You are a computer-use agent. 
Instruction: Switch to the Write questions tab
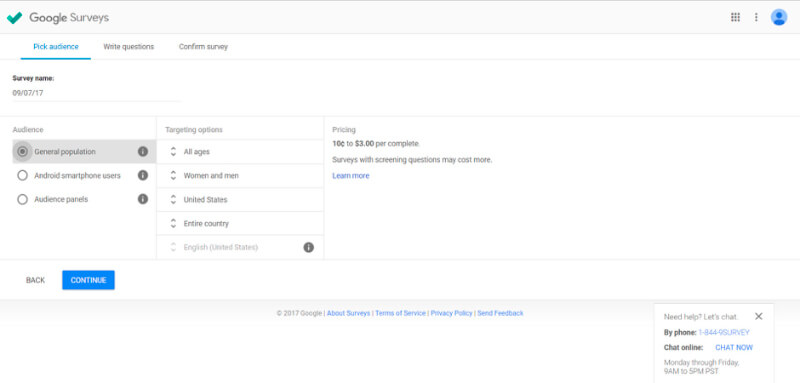click(x=129, y=46)
